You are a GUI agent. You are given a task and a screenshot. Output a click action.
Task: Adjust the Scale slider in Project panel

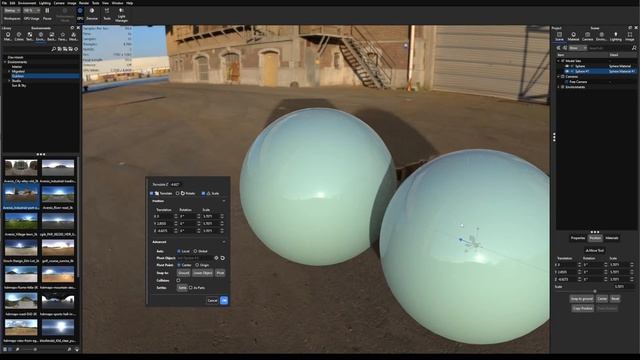coord(595,291)
